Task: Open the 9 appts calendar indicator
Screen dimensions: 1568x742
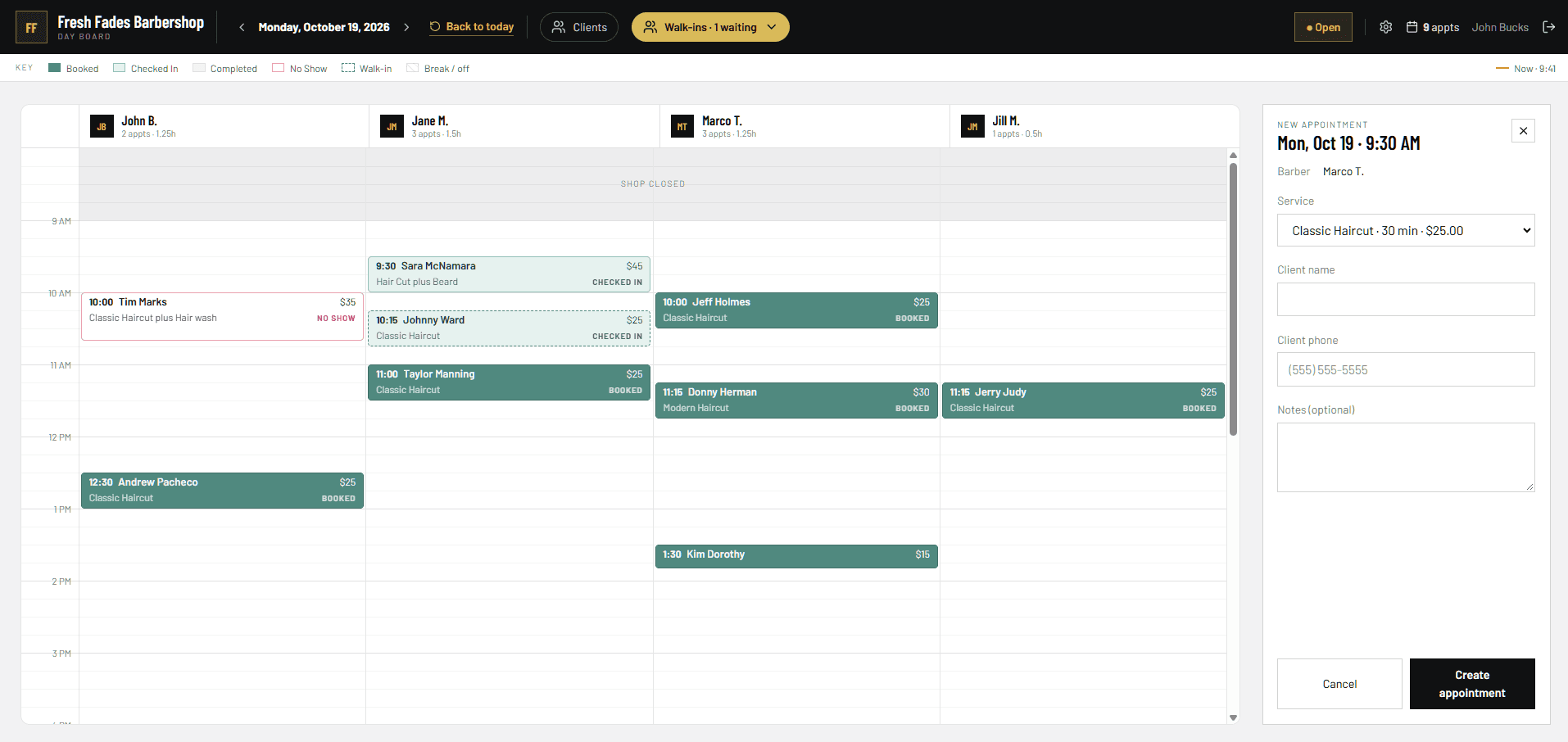Action: [x=1433, y=27]
